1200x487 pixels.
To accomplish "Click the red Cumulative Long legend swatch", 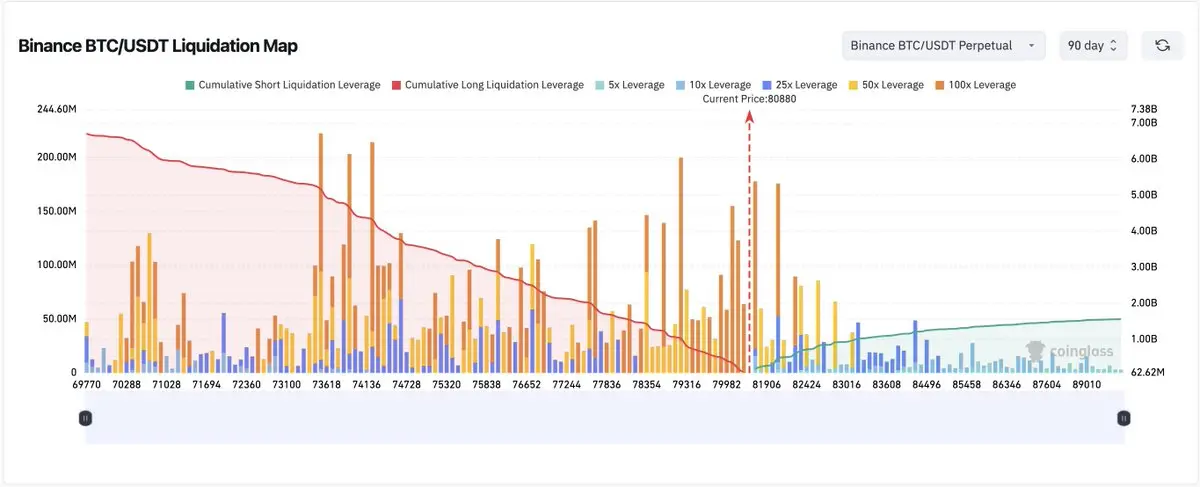I will [396, 85].
